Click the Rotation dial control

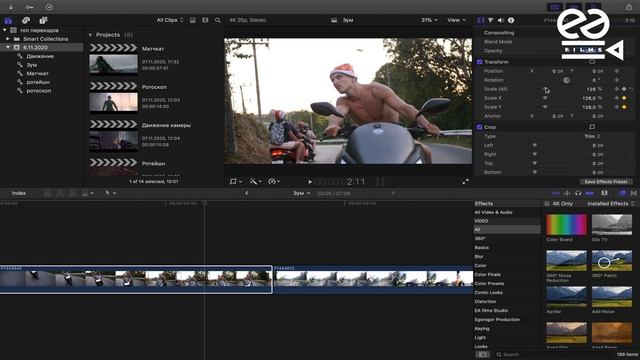(x=566, y=80)
